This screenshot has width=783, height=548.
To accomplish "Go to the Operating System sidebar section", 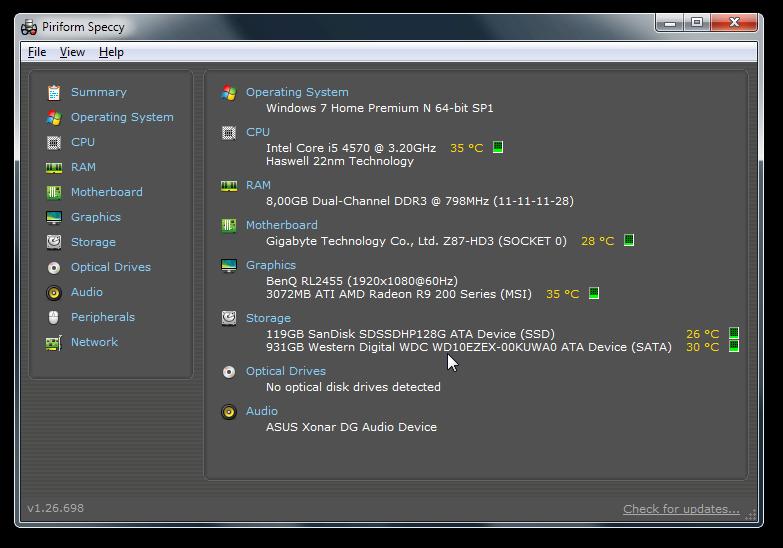I will click(122, 117).
